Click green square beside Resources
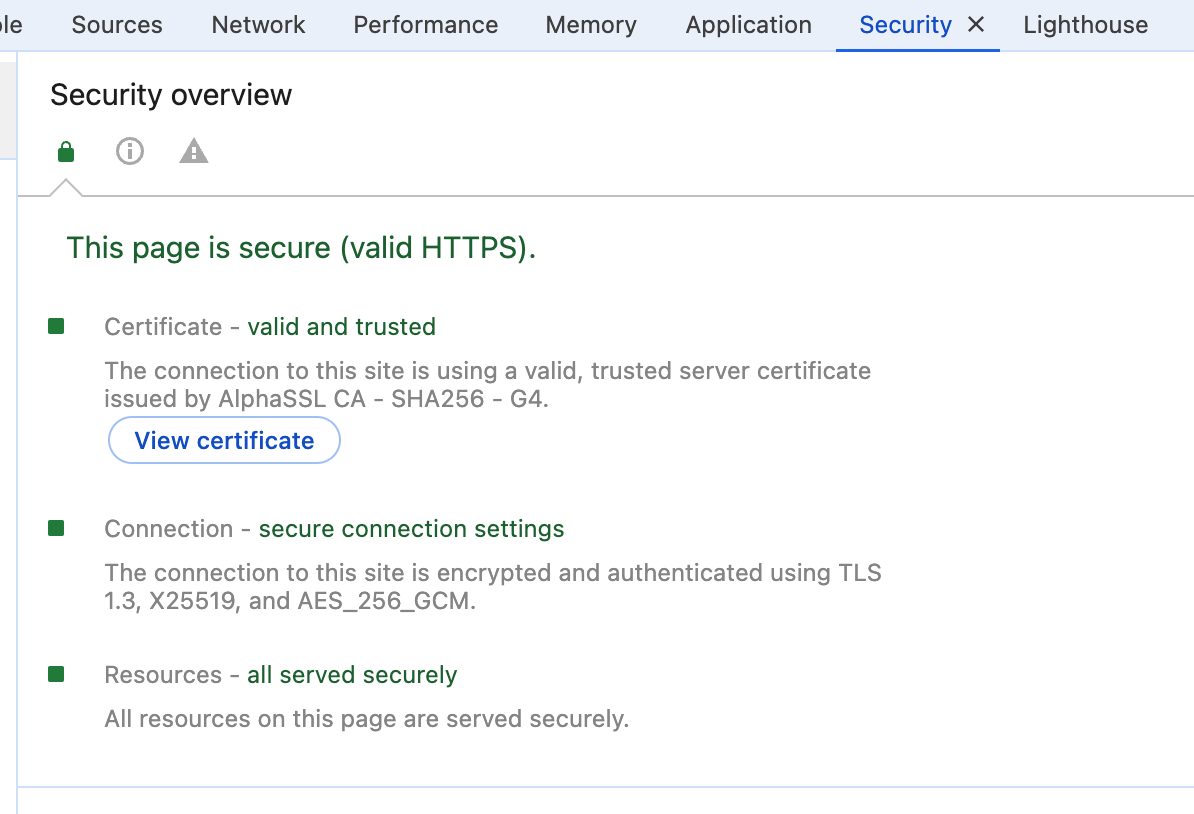The width and height of the screenshot is (1194, 814). pyautogui.click(x=56, y=674)
